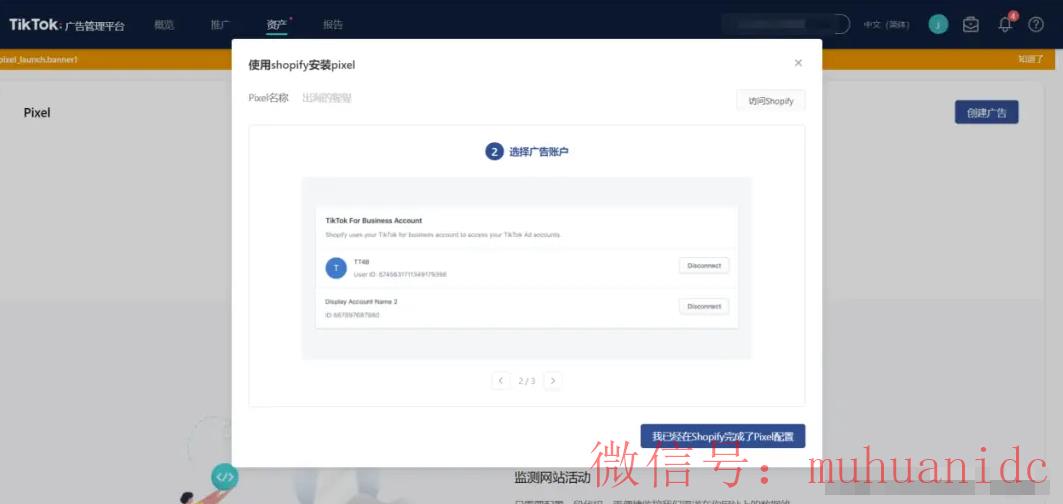
Task: Click the 2 / 3 page indicator
Action: 527,381
